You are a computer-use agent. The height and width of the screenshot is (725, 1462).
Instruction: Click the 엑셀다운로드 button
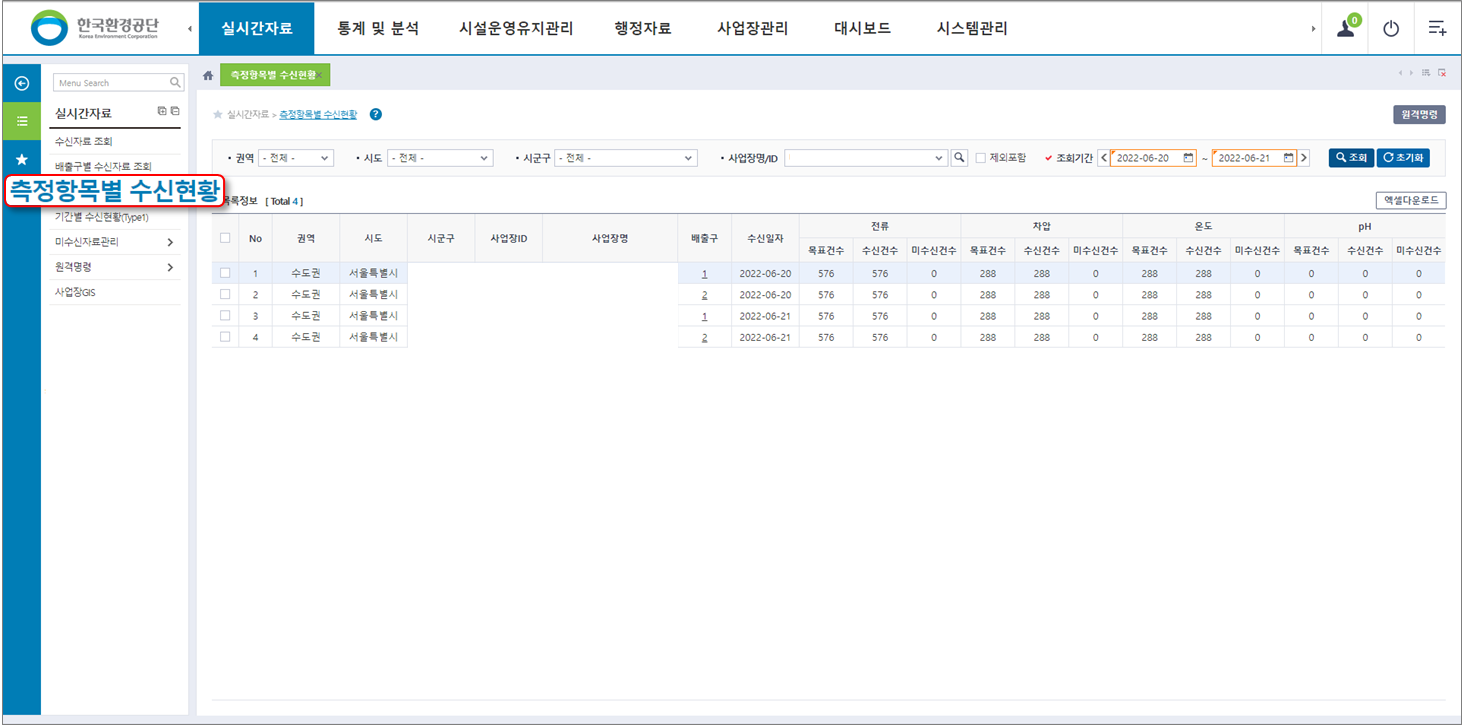point(1411,200)
